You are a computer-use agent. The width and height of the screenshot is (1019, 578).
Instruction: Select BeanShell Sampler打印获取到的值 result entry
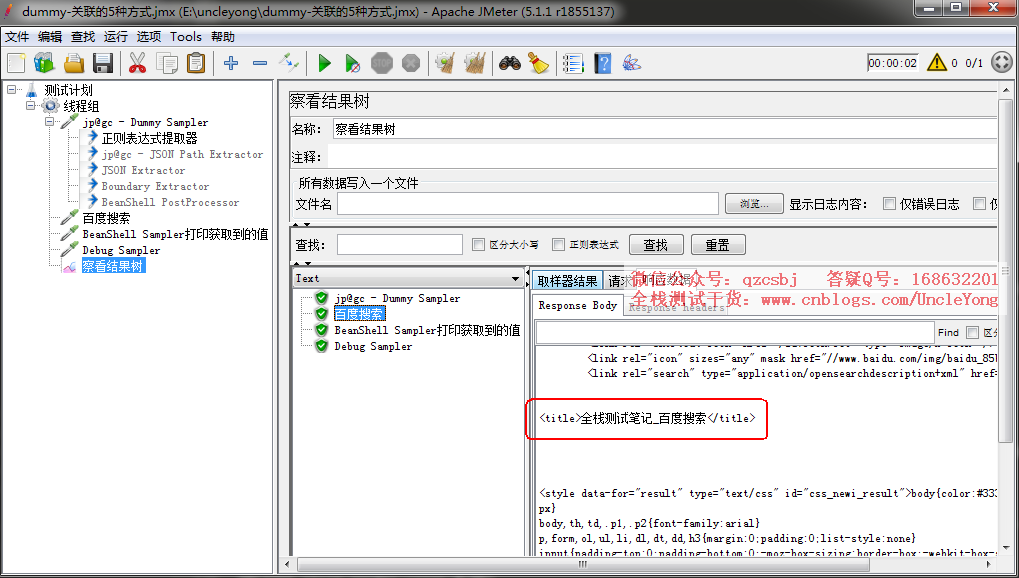[x=427, y=330]
